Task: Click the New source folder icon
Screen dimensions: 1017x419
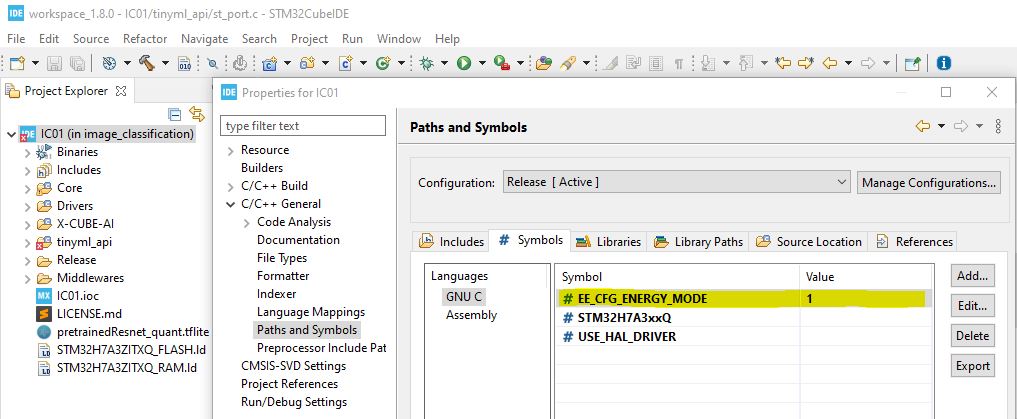Action: (307, 63)
